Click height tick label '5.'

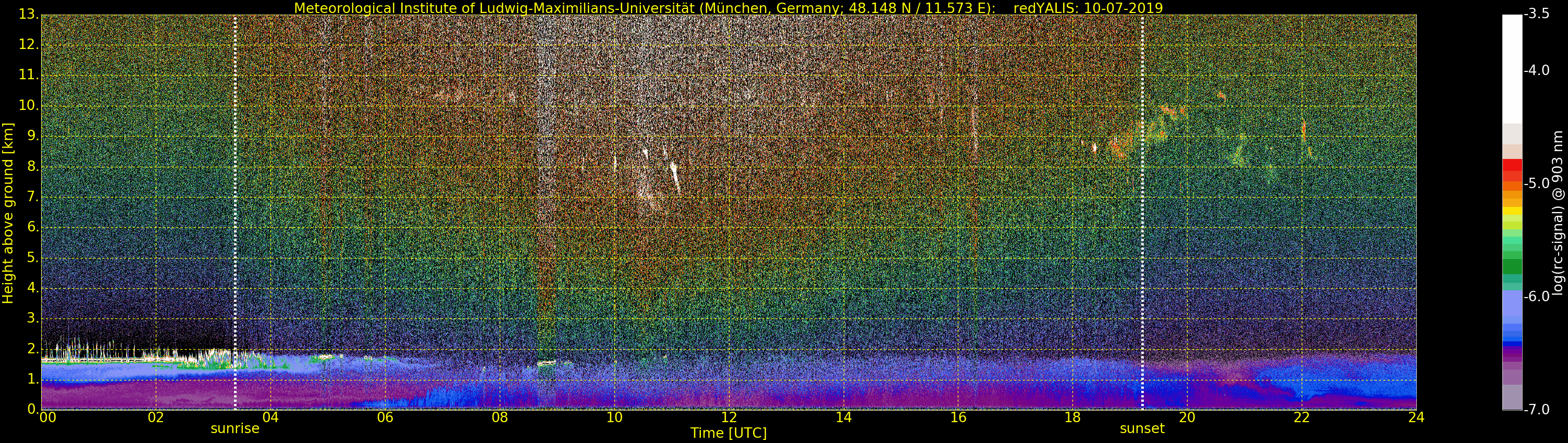point(32,257)
